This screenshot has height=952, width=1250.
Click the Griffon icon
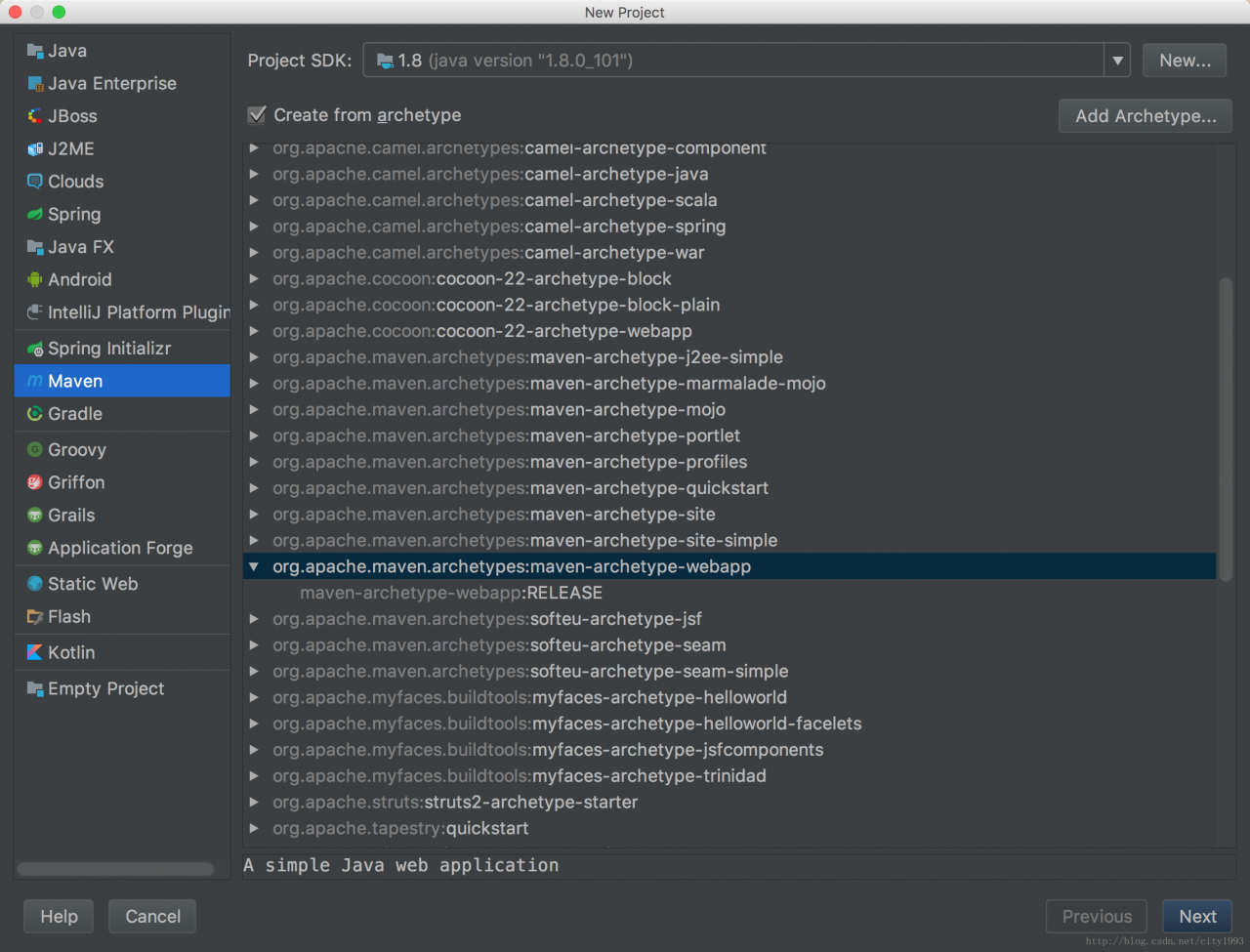pos(35,482)
